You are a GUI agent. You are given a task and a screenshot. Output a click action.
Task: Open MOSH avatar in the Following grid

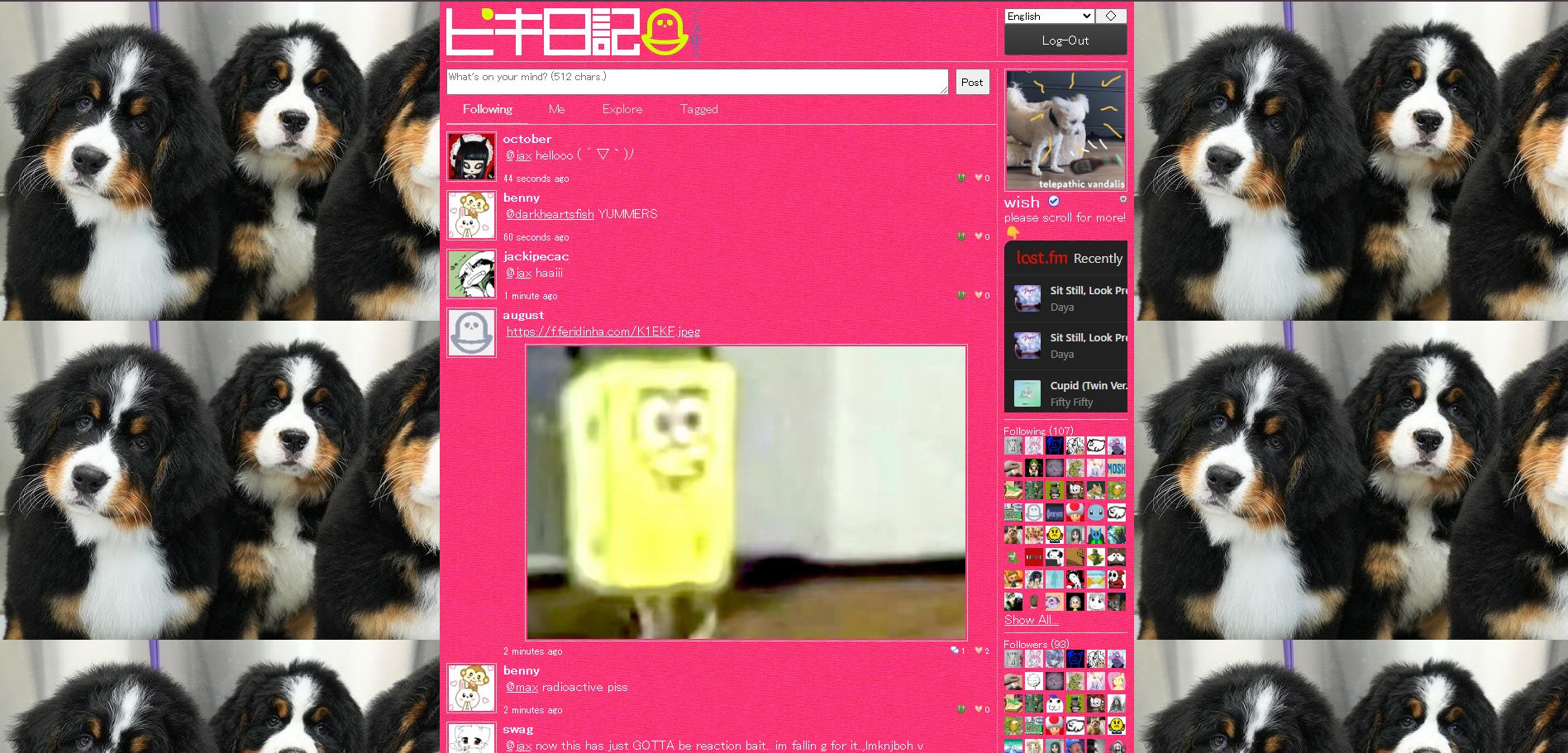[x=1117, y=469]
